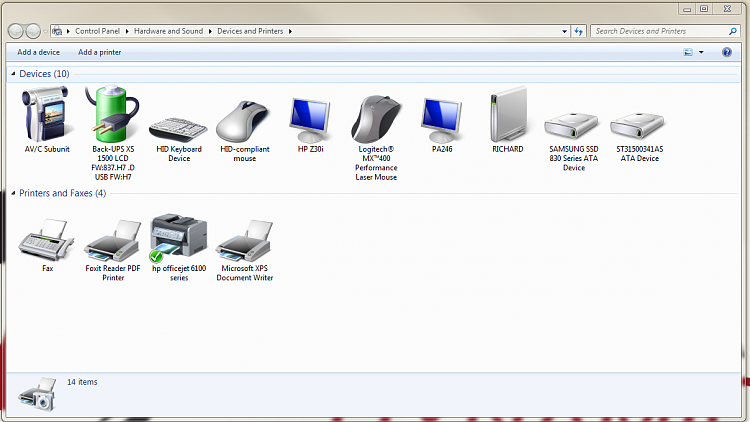Select the PA246 monitor icon

(x=441, y=120)
